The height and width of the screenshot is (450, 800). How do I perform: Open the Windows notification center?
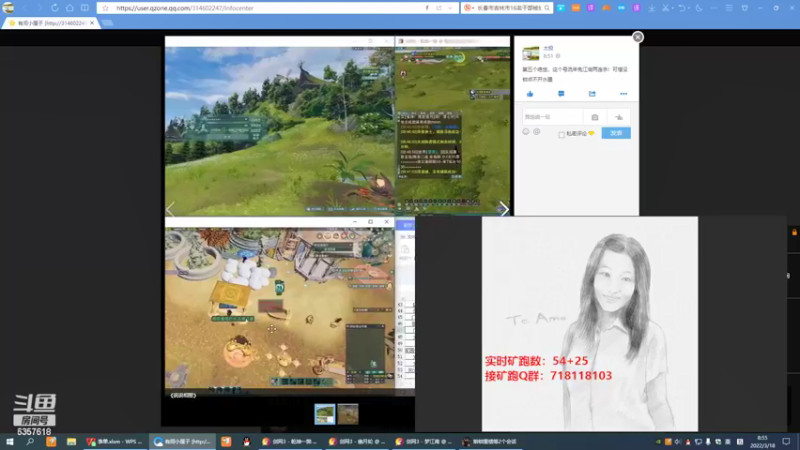786,442
